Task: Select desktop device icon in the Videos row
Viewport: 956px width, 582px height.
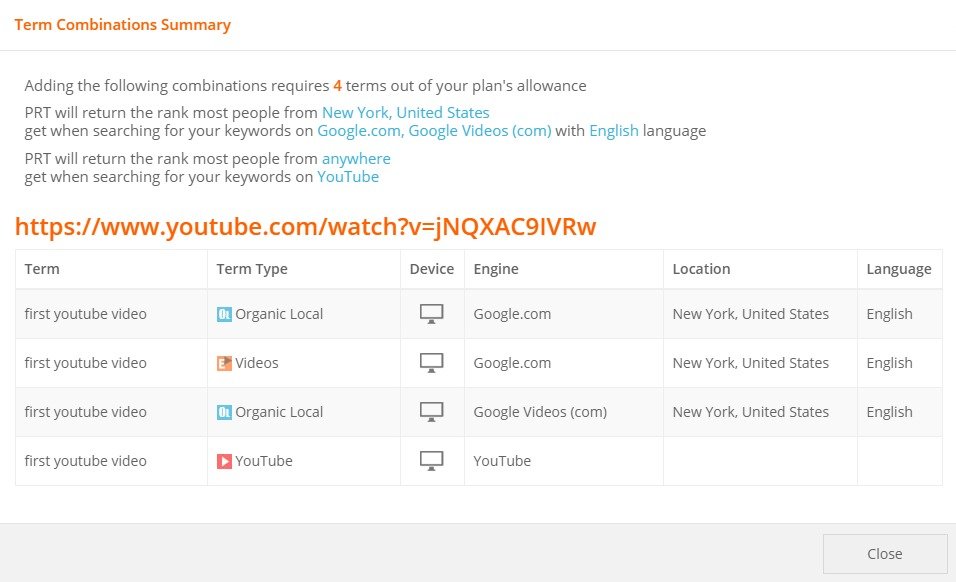Action: coord(431,363)
